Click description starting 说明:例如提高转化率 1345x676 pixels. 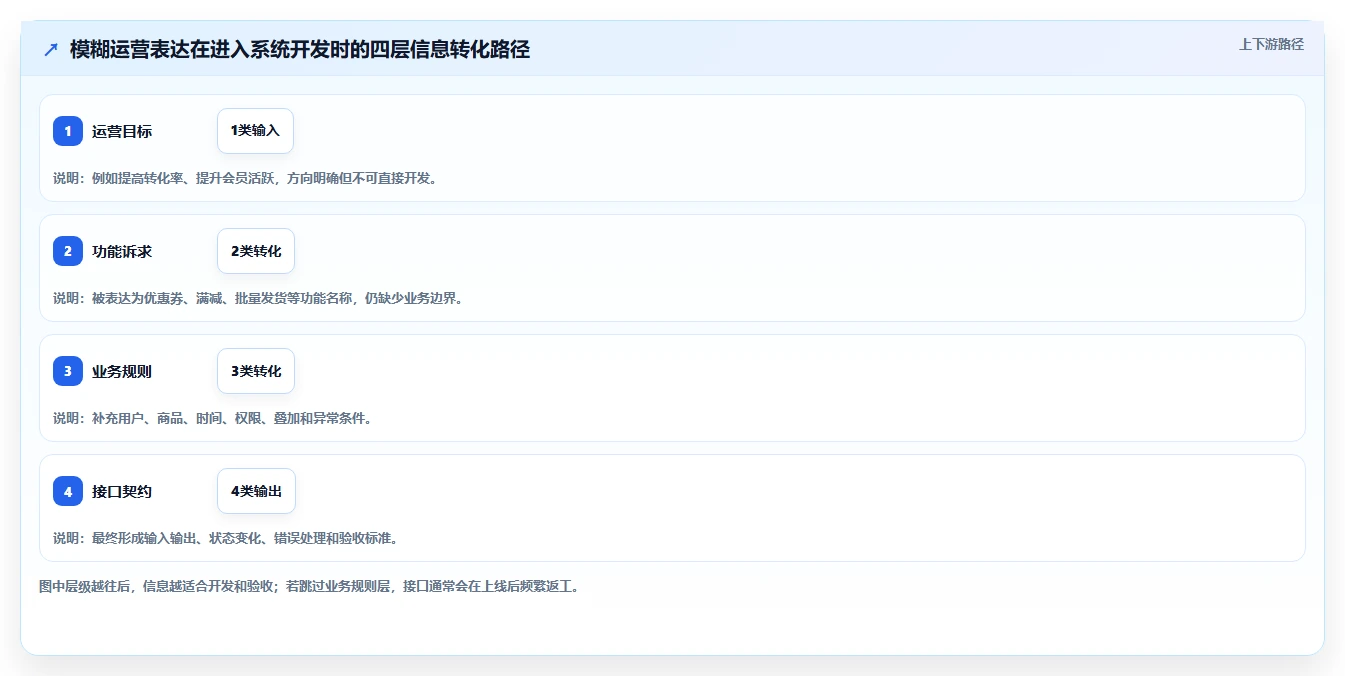245,178
